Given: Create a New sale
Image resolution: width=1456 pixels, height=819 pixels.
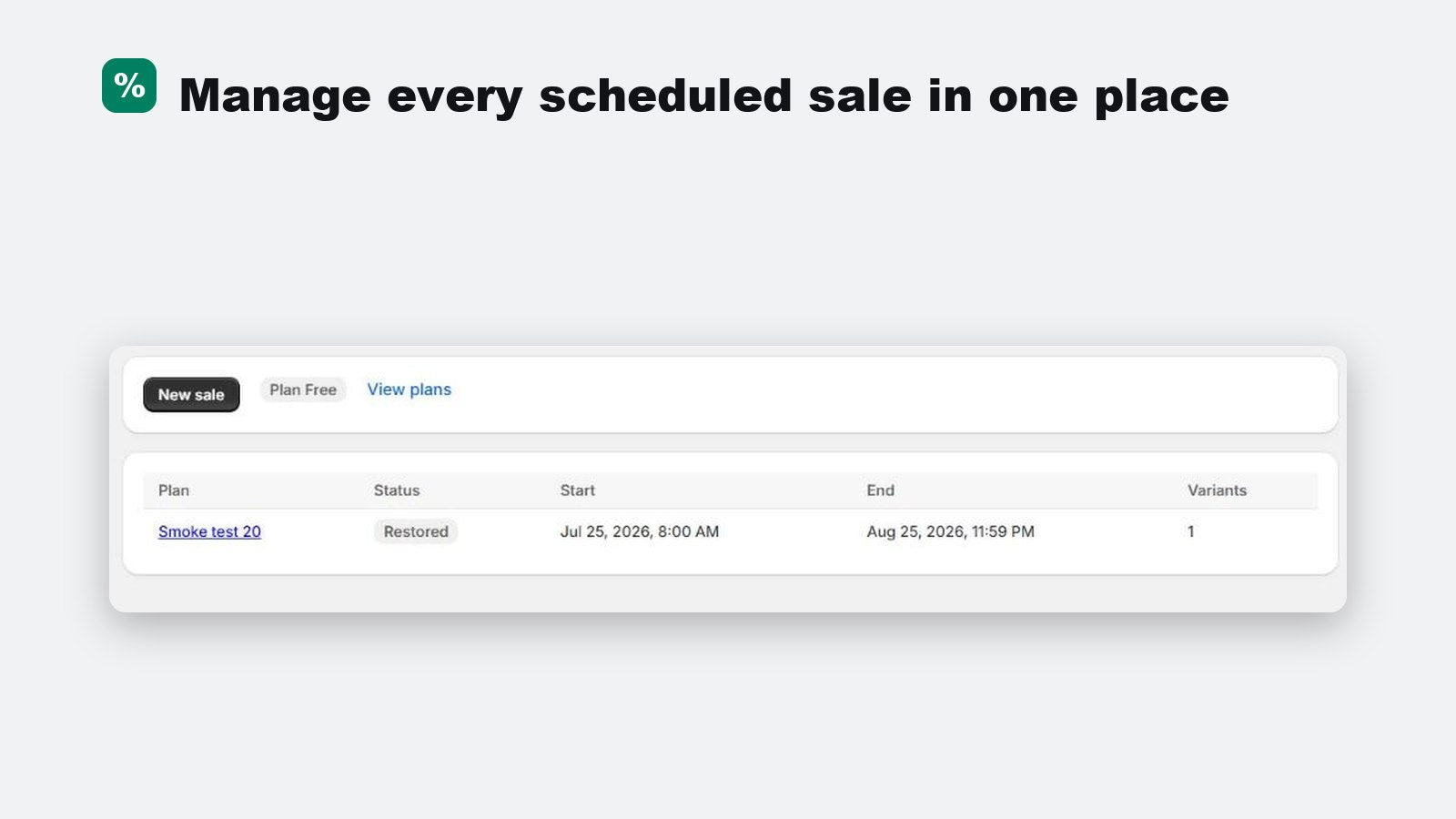Looking at the screenshot, I should tap(191, 394).
